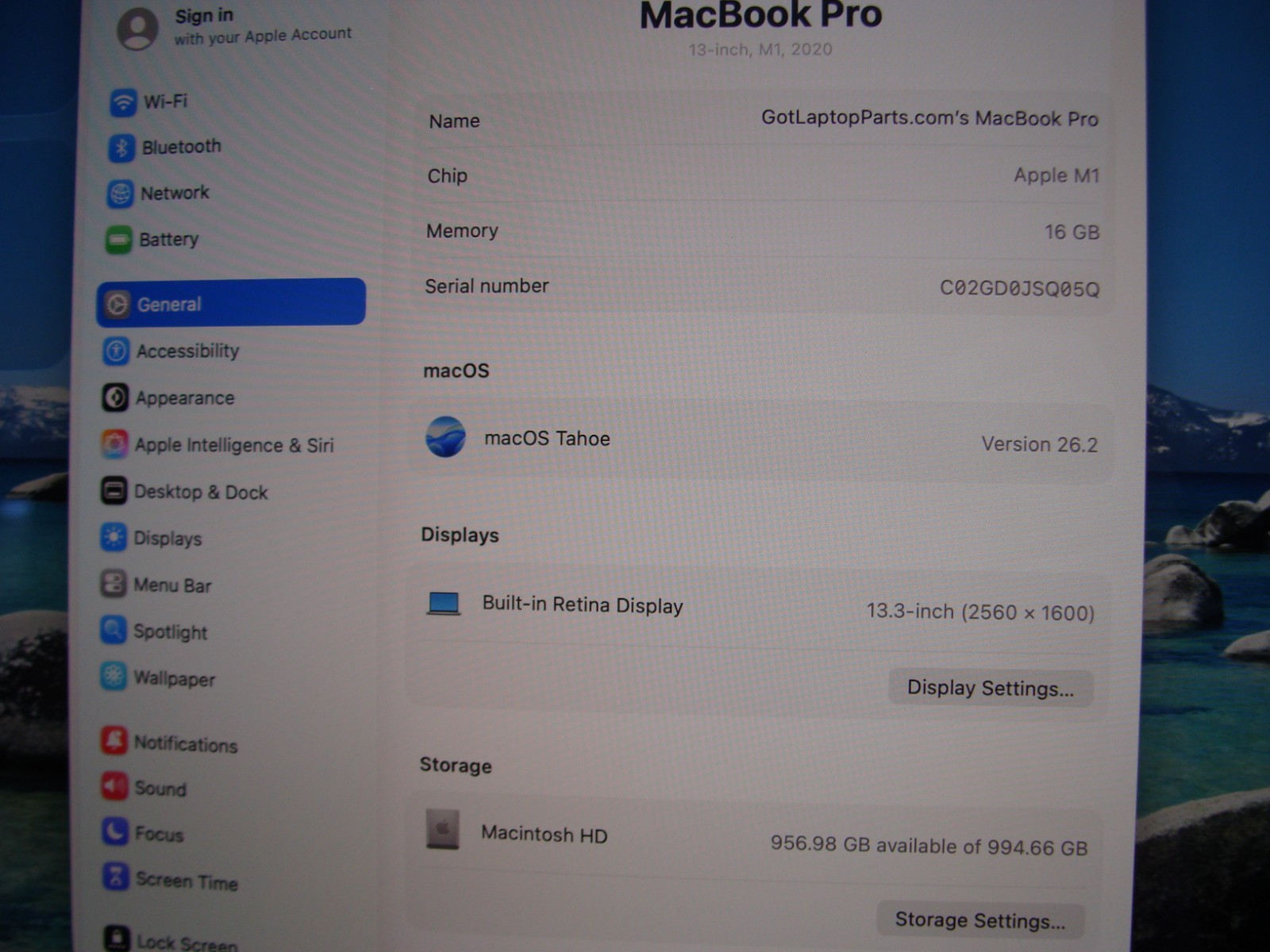
Task: Click the Menu Bar icon
Action: (x=114, y=585)
